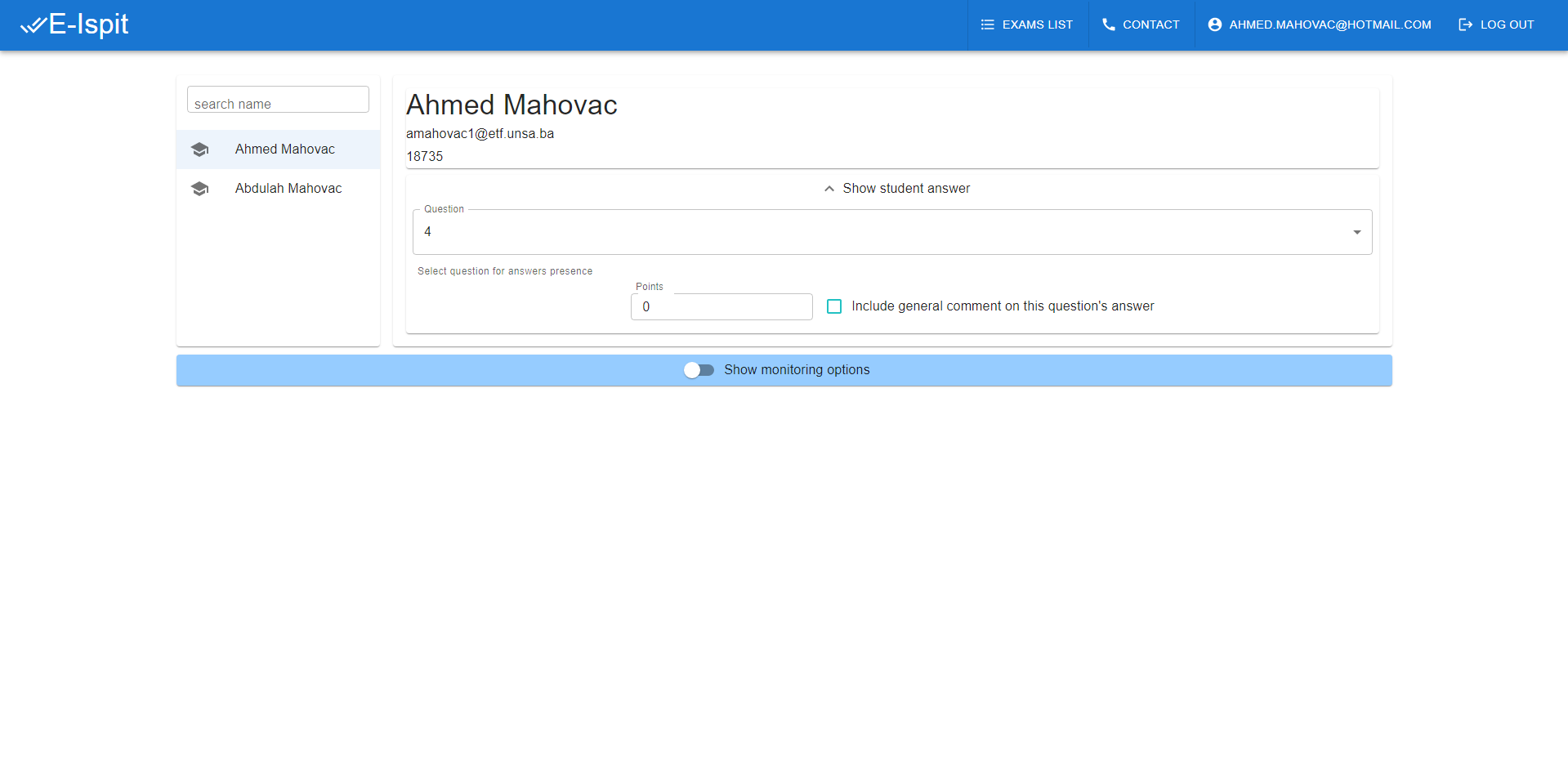Click the user account icon in navbar
Screen dimensions: 1568x759
point(1214,25)
